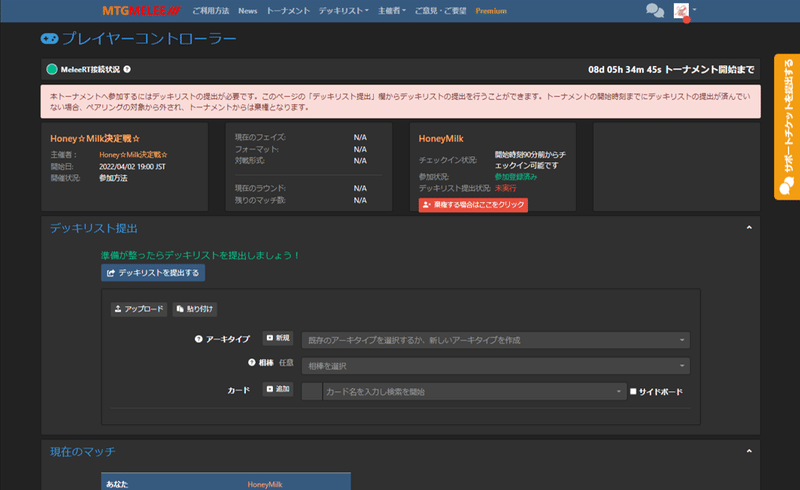Open the dropdown arrow beside avatar
Screen dimensions: 800x490
(x=694, y=10)
